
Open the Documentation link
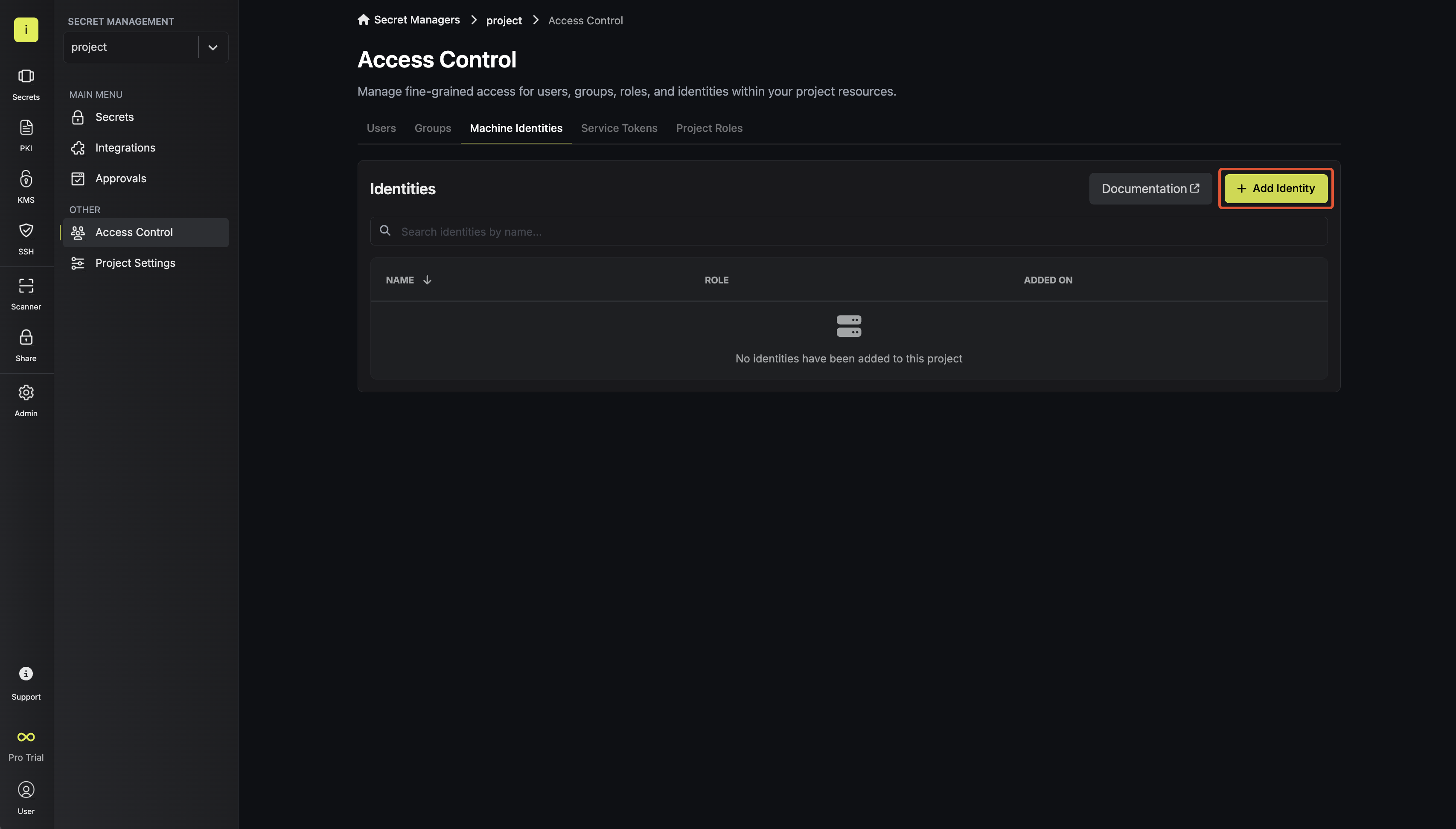(1150, 188)
